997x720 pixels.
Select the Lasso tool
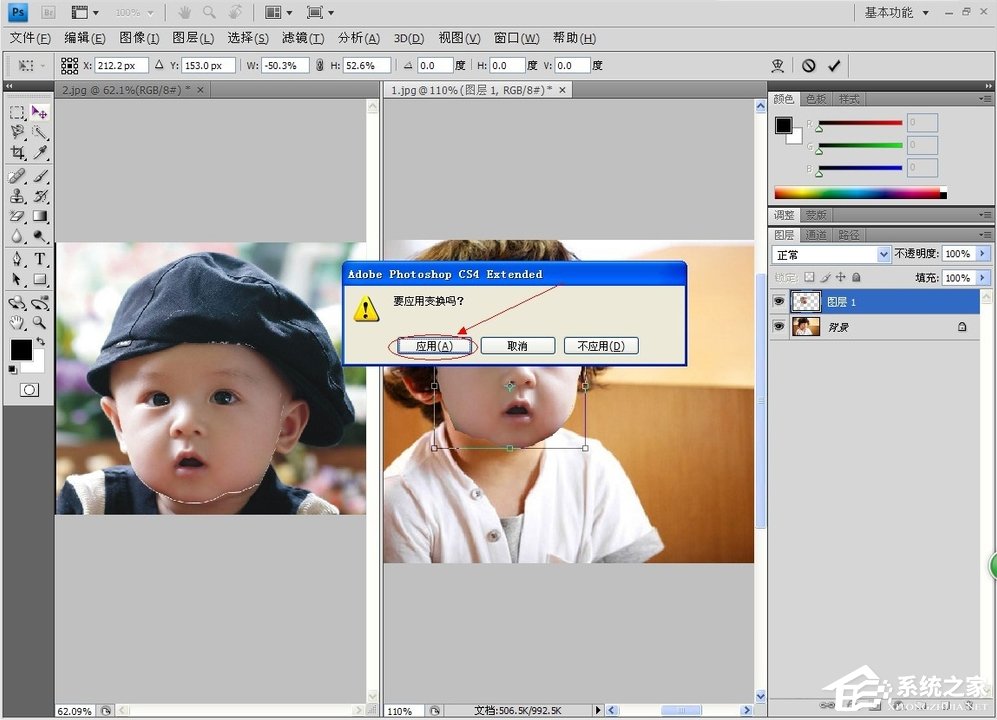point(17,132)
